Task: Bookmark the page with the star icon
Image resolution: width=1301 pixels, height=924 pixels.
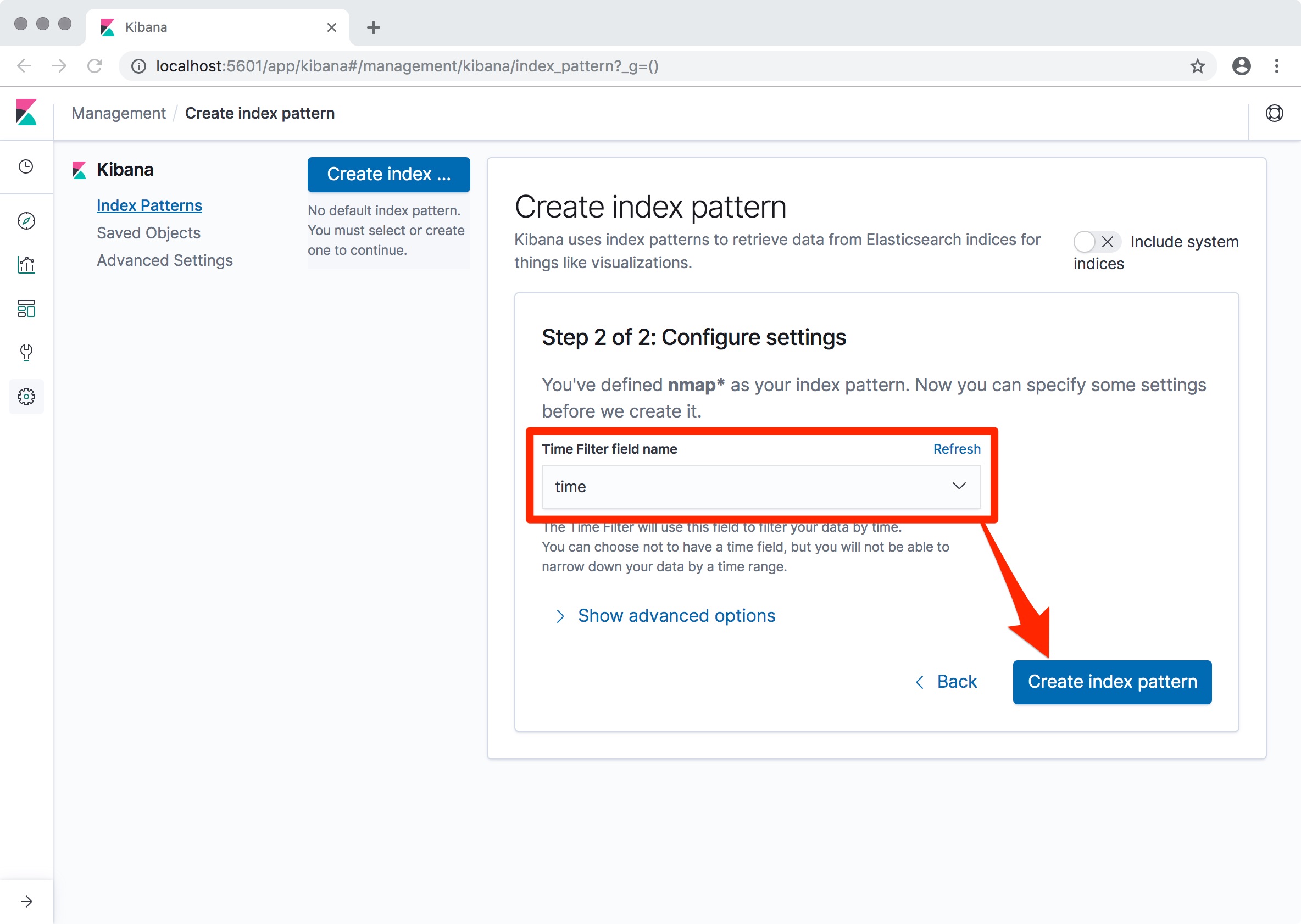Action: click(1197, 66)
